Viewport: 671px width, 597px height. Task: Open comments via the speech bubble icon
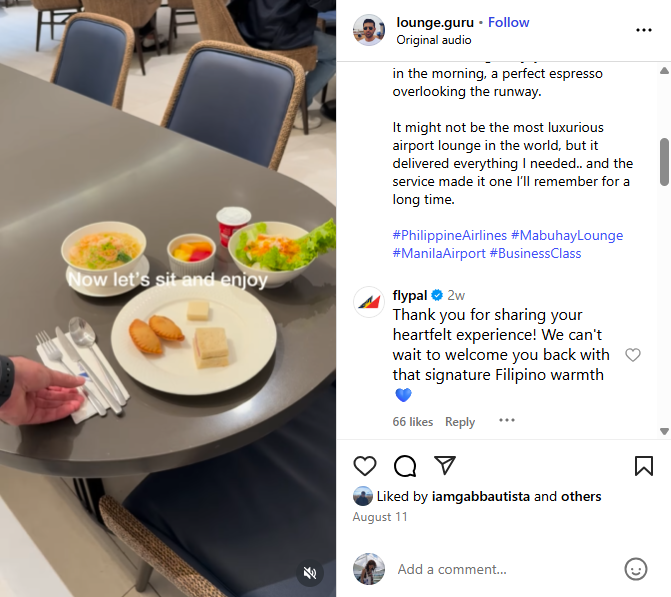click(x=405, y=466)
